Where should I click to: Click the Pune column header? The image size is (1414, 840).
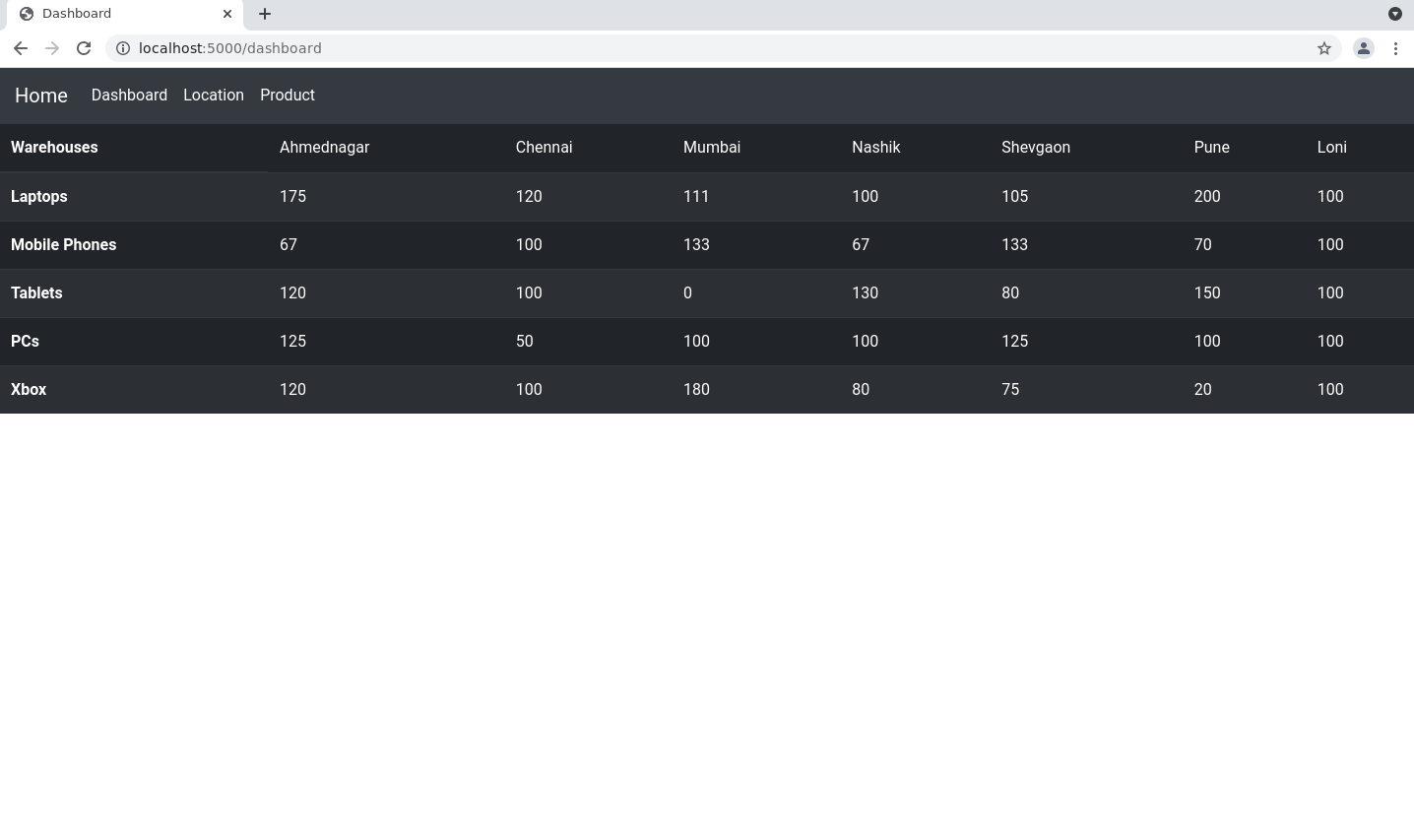[x=1211, y=147]
